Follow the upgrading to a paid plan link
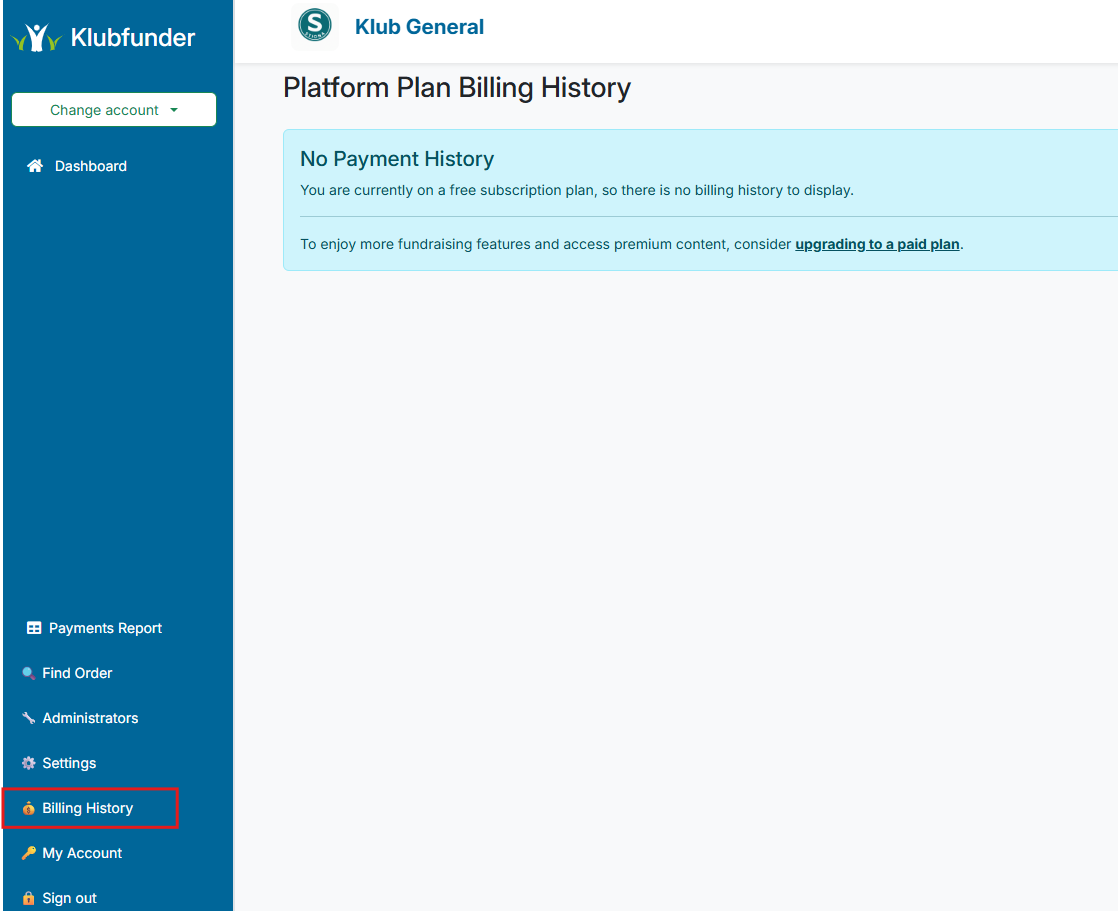Viewport: 1118px width, 911px height. (877, 243)
